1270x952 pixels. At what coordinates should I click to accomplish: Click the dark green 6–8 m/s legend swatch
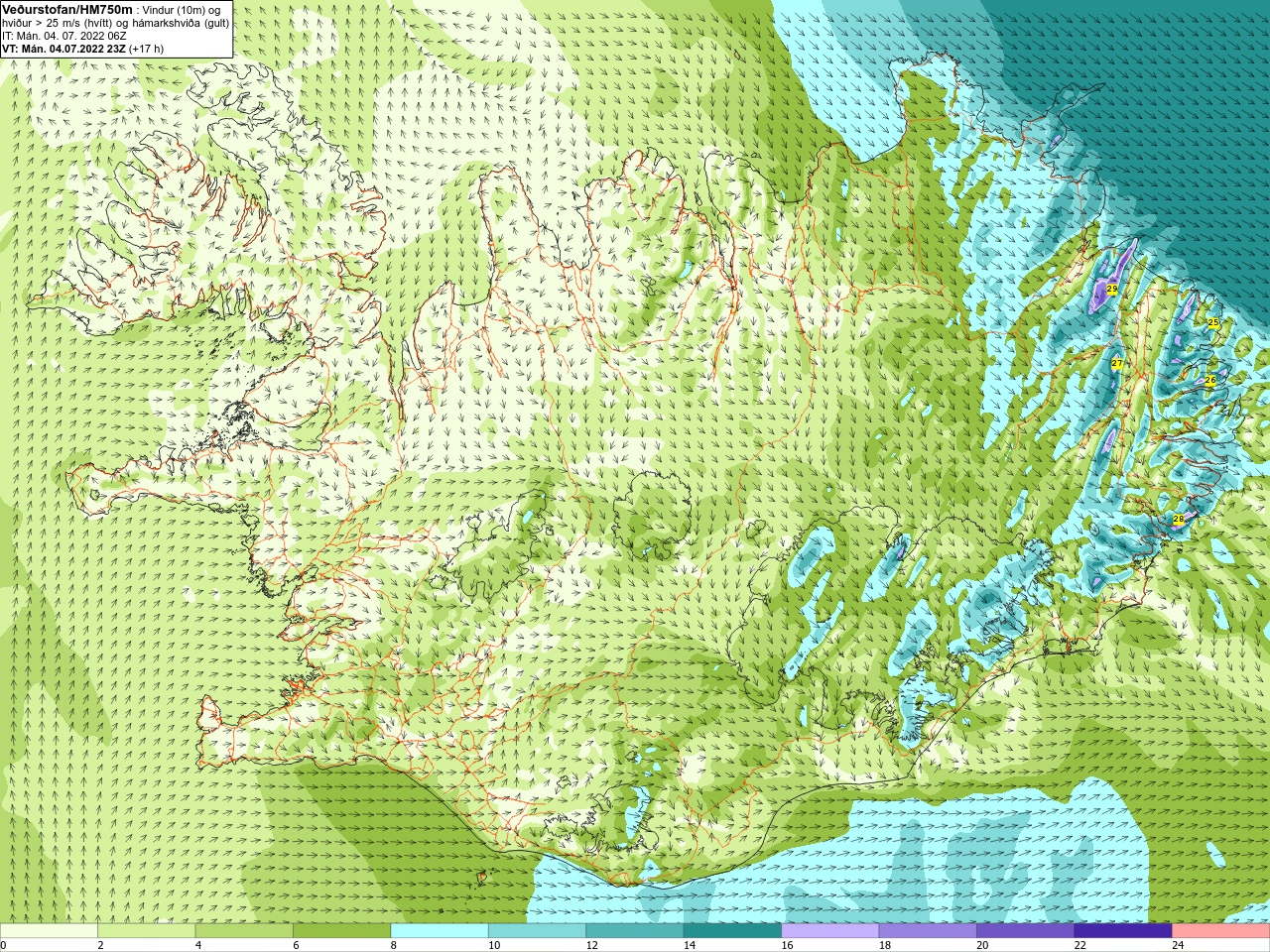pyautogui.click(x=341, y=931)
